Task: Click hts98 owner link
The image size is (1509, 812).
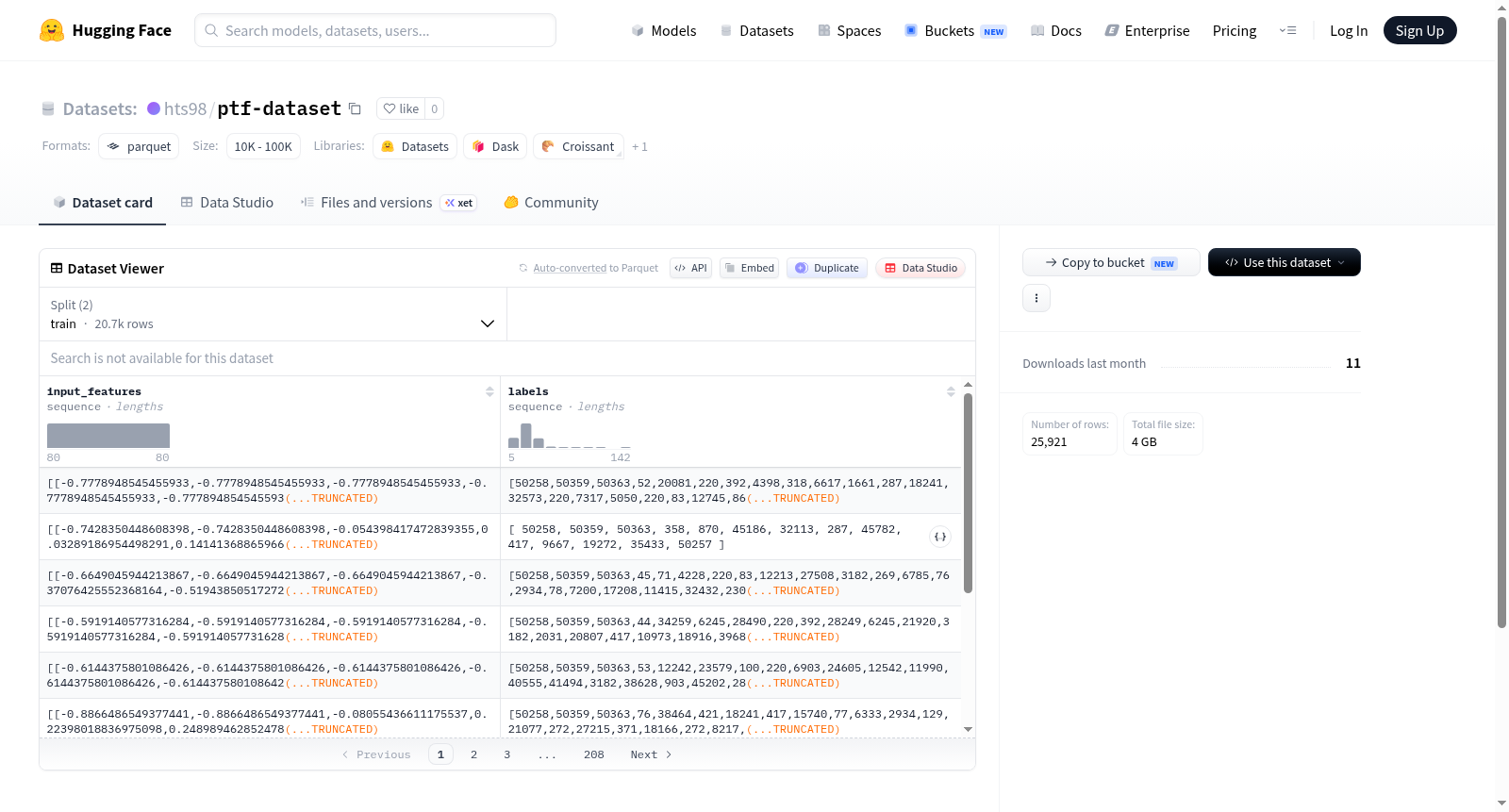Action: point(185,108)
